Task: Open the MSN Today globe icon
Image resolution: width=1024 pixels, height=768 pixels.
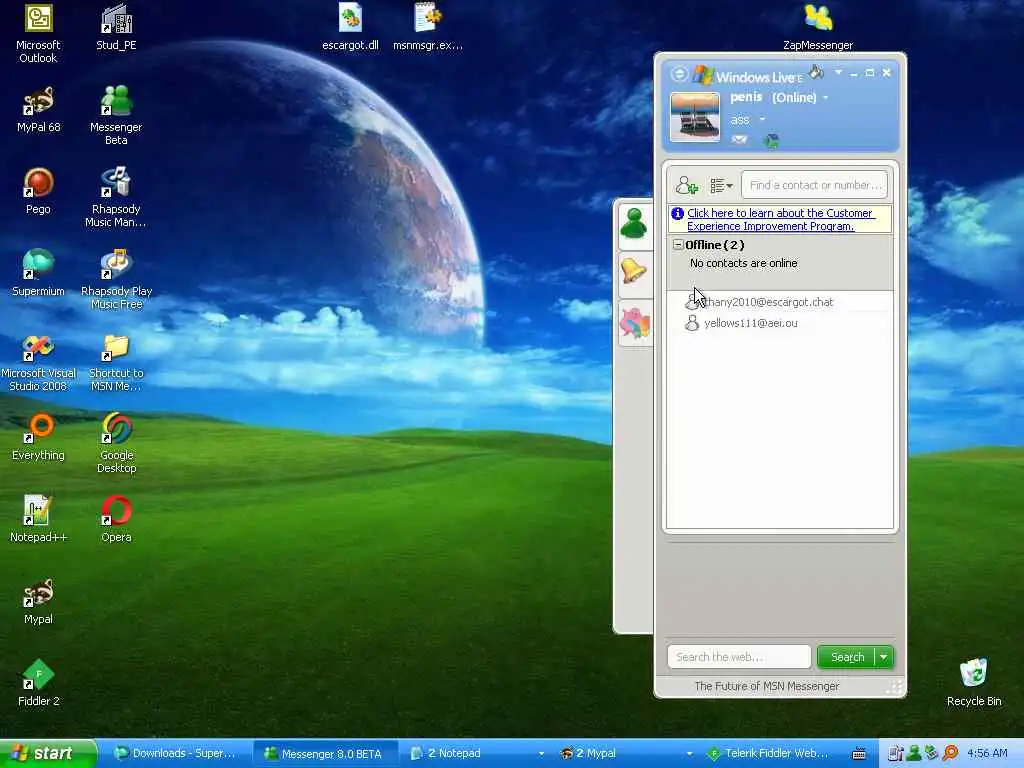Action: (771, 141)
